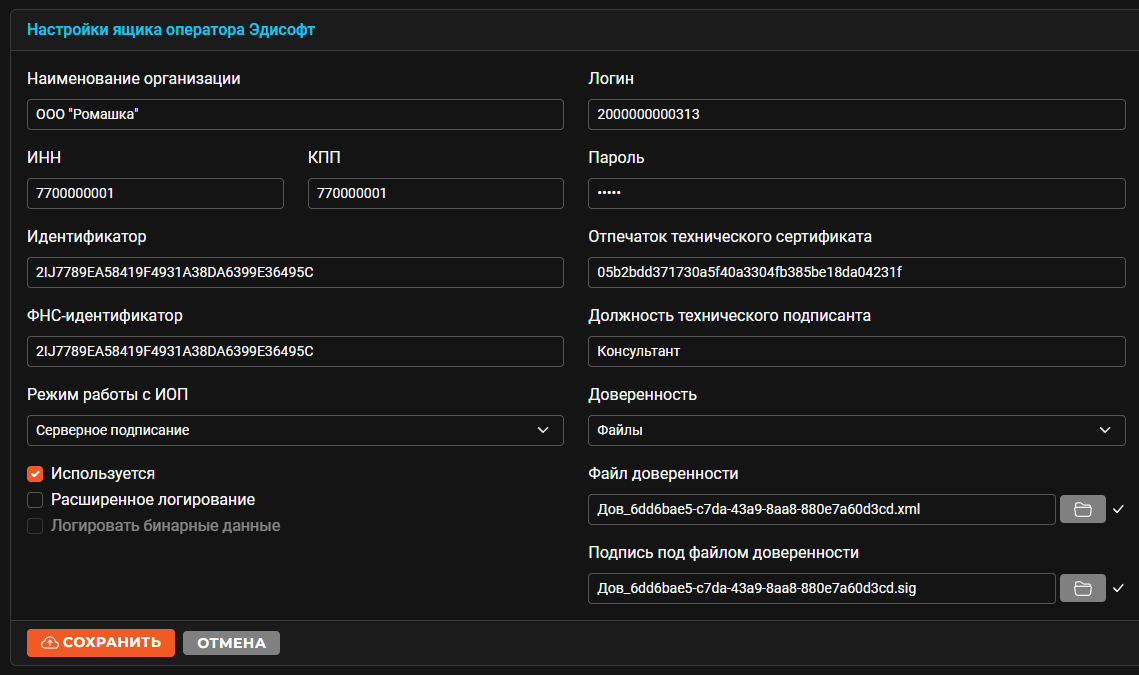Click the 'Пароль' input field
This screenshot has width=1139, height=675.
click(x=856, y=193)
